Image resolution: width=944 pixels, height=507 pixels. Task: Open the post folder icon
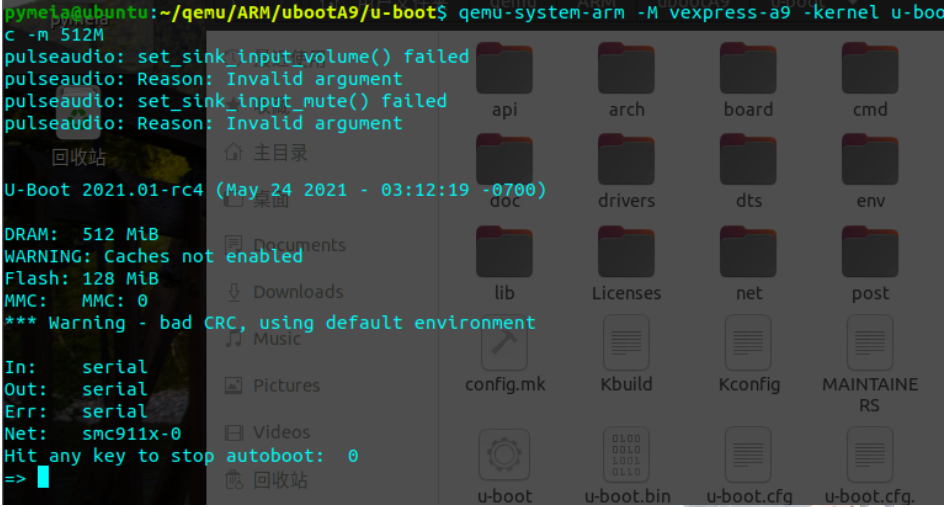tap(870, 252)
